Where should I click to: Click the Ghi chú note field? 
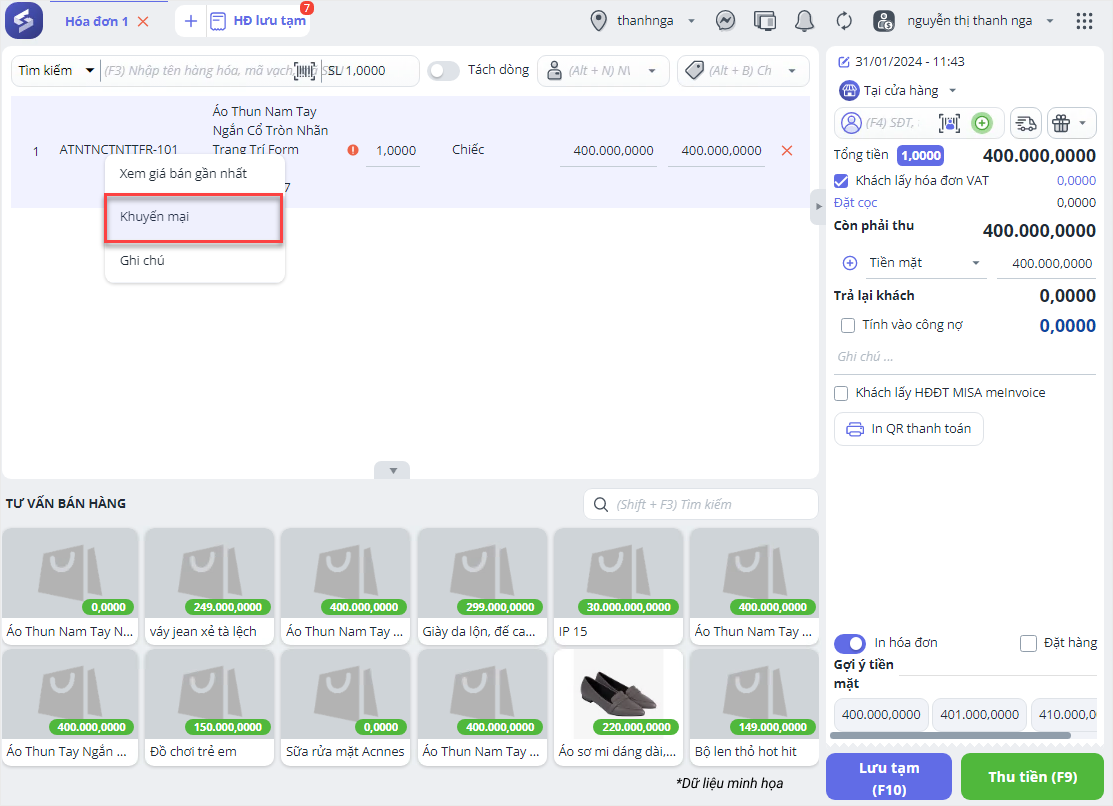pos(965,357)
